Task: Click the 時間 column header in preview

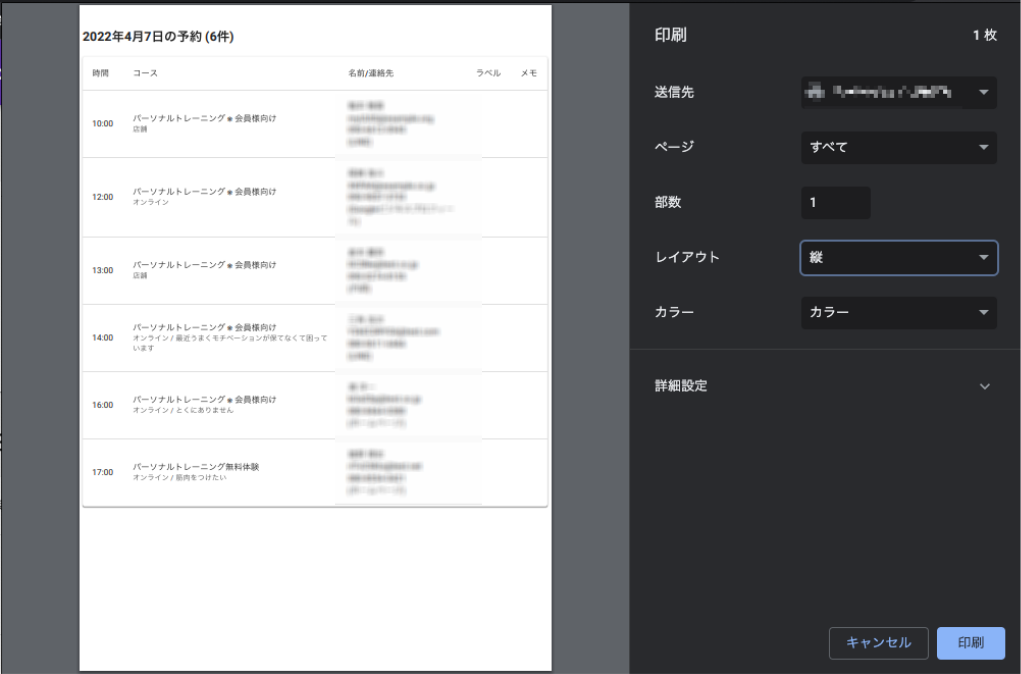Action: tap(101, 74)
